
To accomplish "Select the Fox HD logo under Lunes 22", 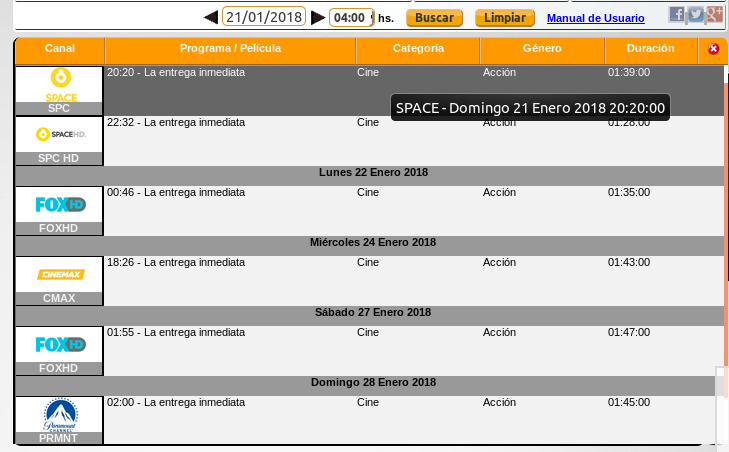I will click(x=59, y=204).
